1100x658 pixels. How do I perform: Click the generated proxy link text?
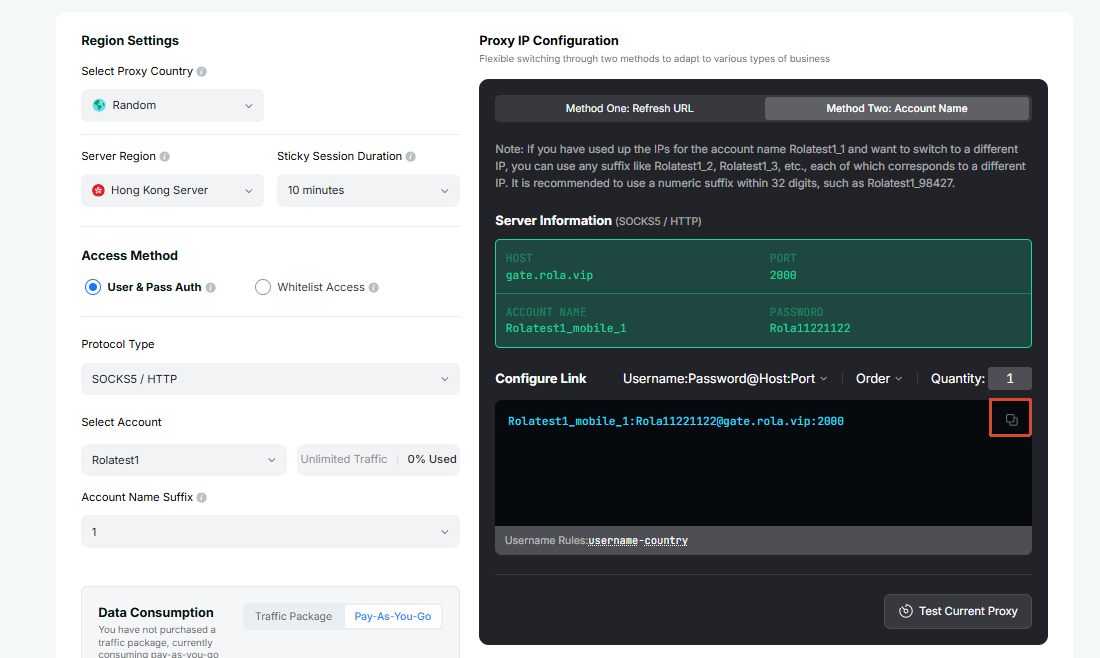point(676,421)
